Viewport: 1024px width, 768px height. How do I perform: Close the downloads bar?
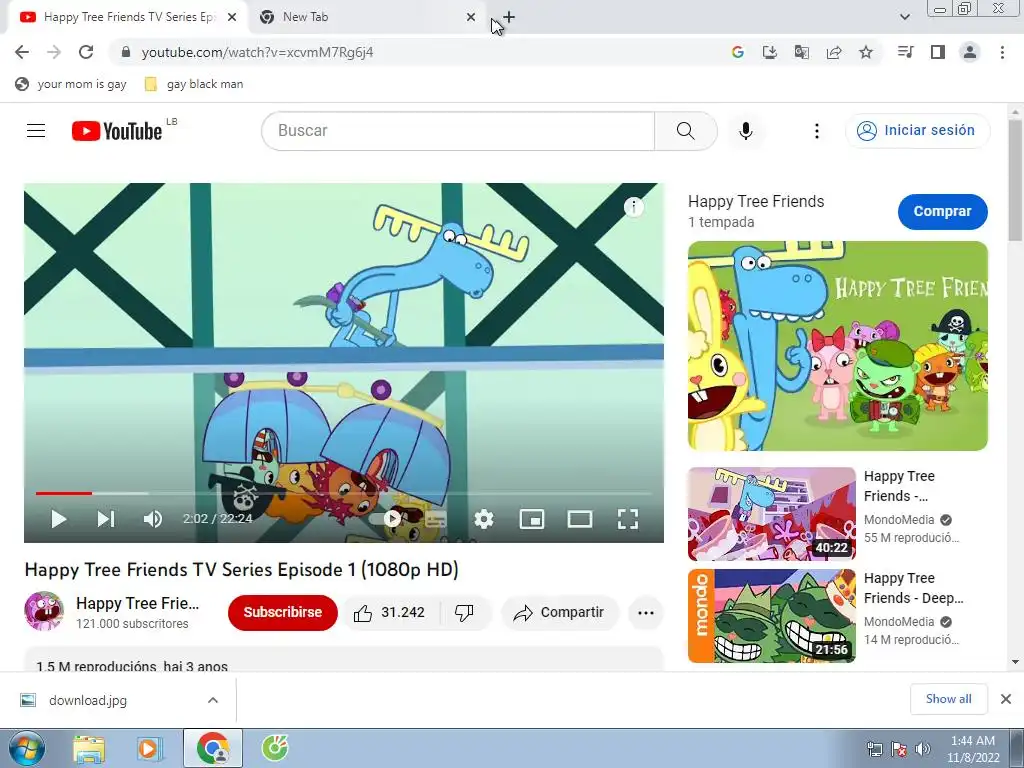1006,699
